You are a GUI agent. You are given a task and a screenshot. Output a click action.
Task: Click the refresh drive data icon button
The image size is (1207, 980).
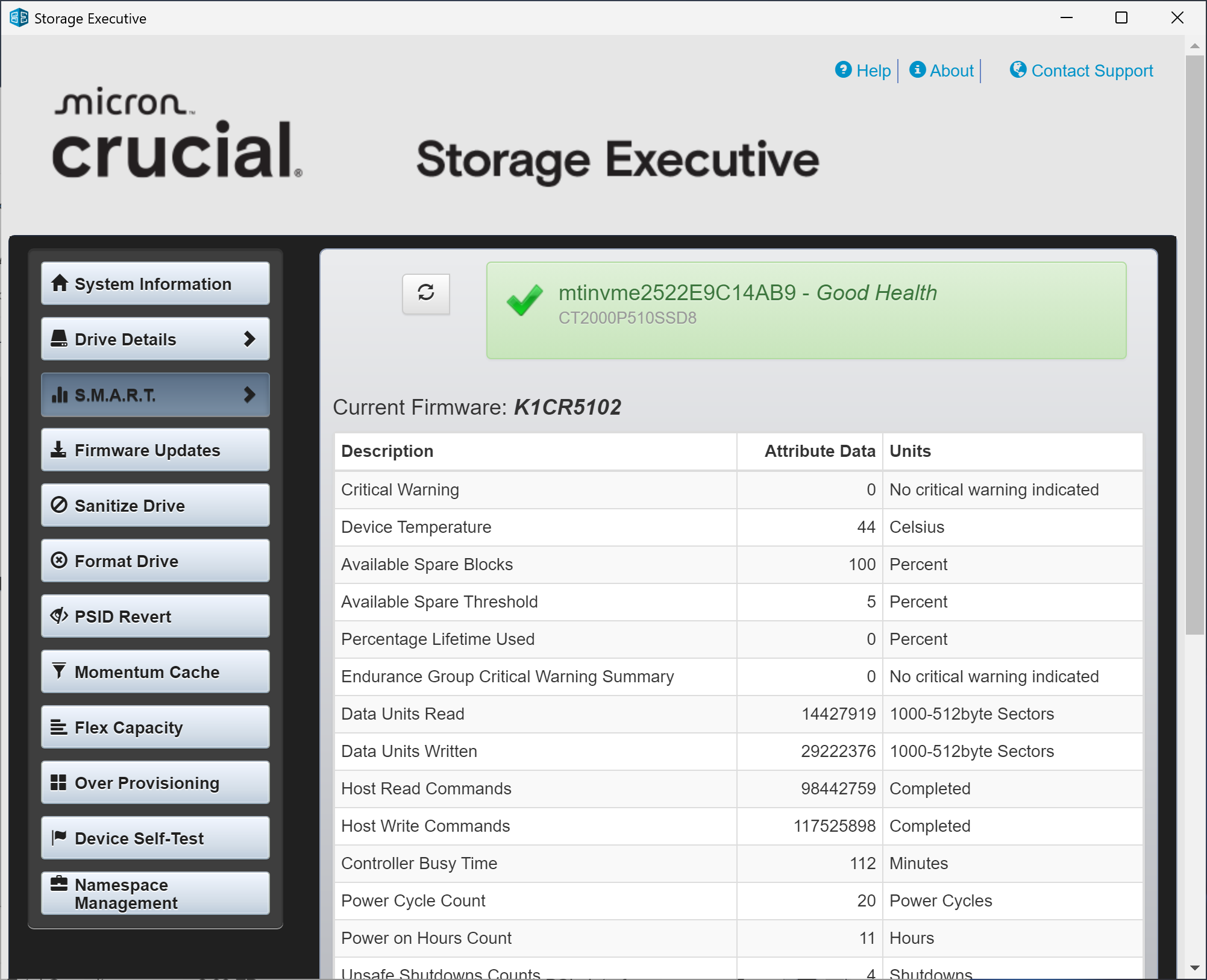[x=426, y=294]
